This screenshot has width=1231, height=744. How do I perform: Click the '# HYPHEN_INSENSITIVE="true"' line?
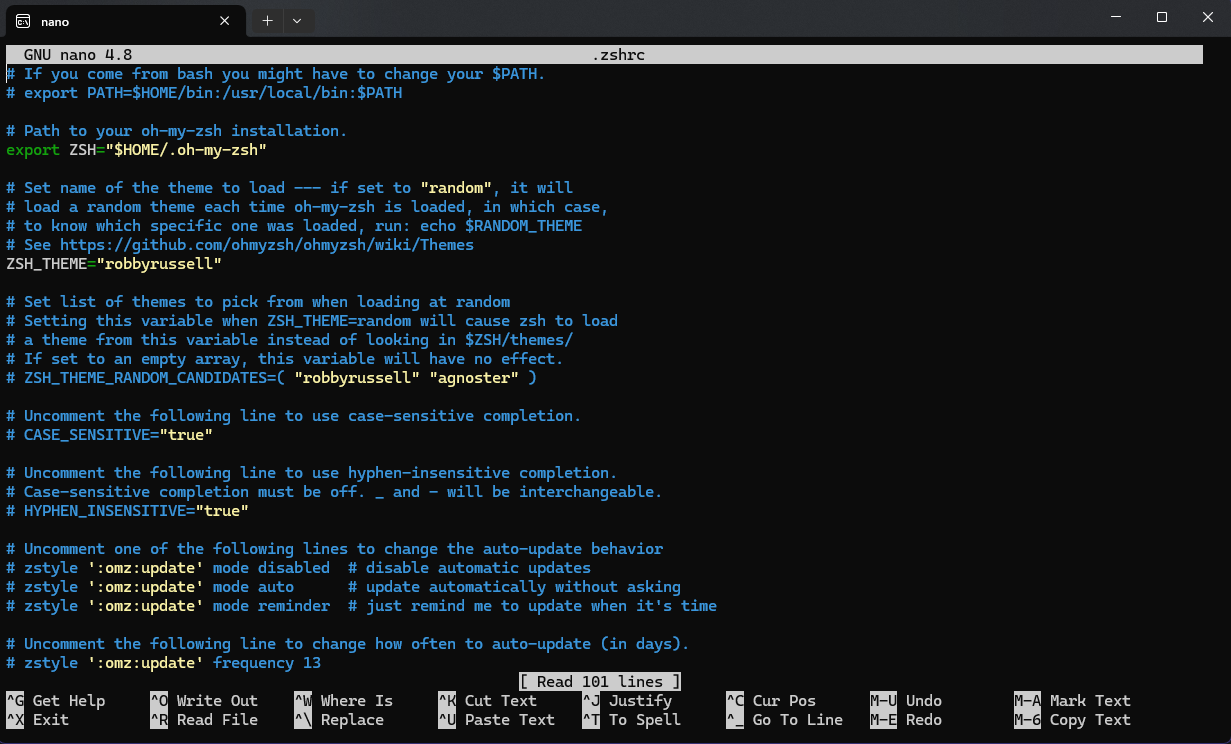coord(127,511)
